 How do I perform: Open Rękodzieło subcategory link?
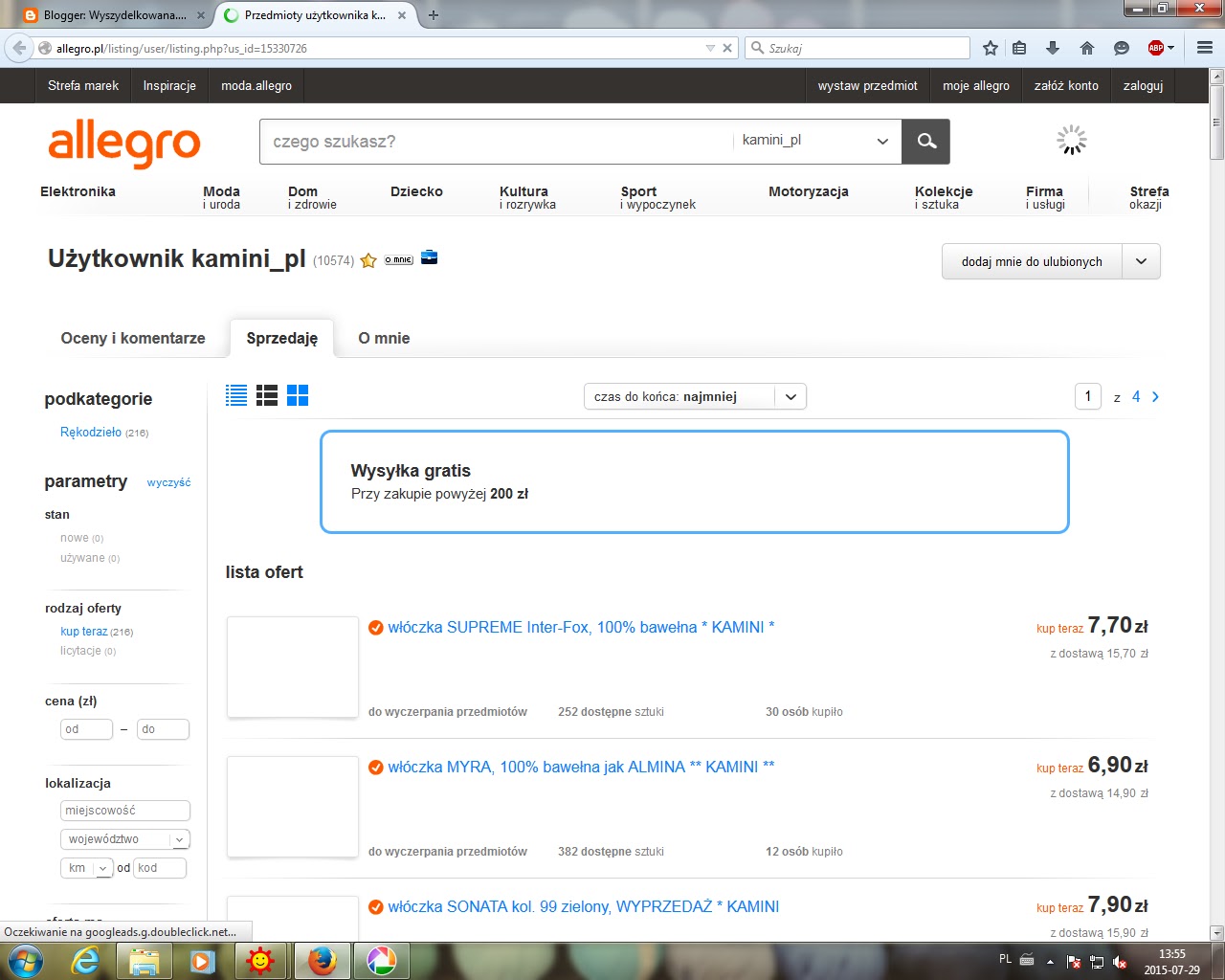coord(91,432)
